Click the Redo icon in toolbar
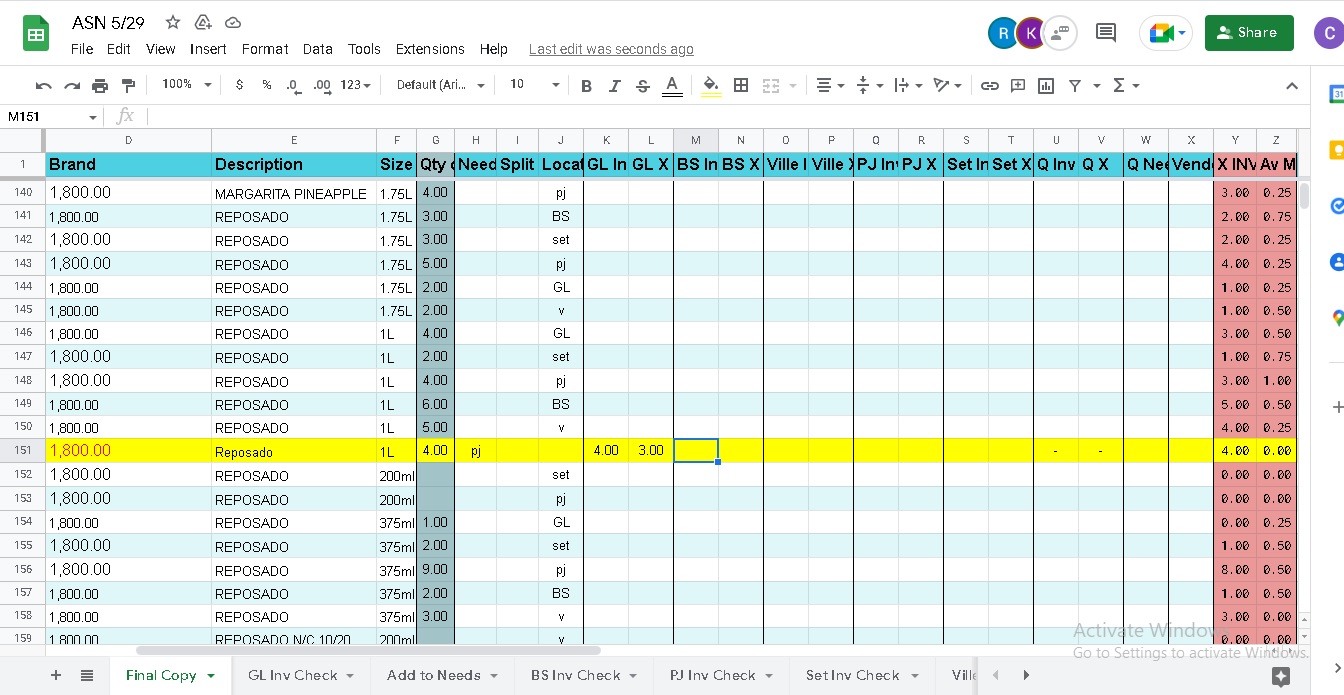1344x695 pixels. [72, 86]
